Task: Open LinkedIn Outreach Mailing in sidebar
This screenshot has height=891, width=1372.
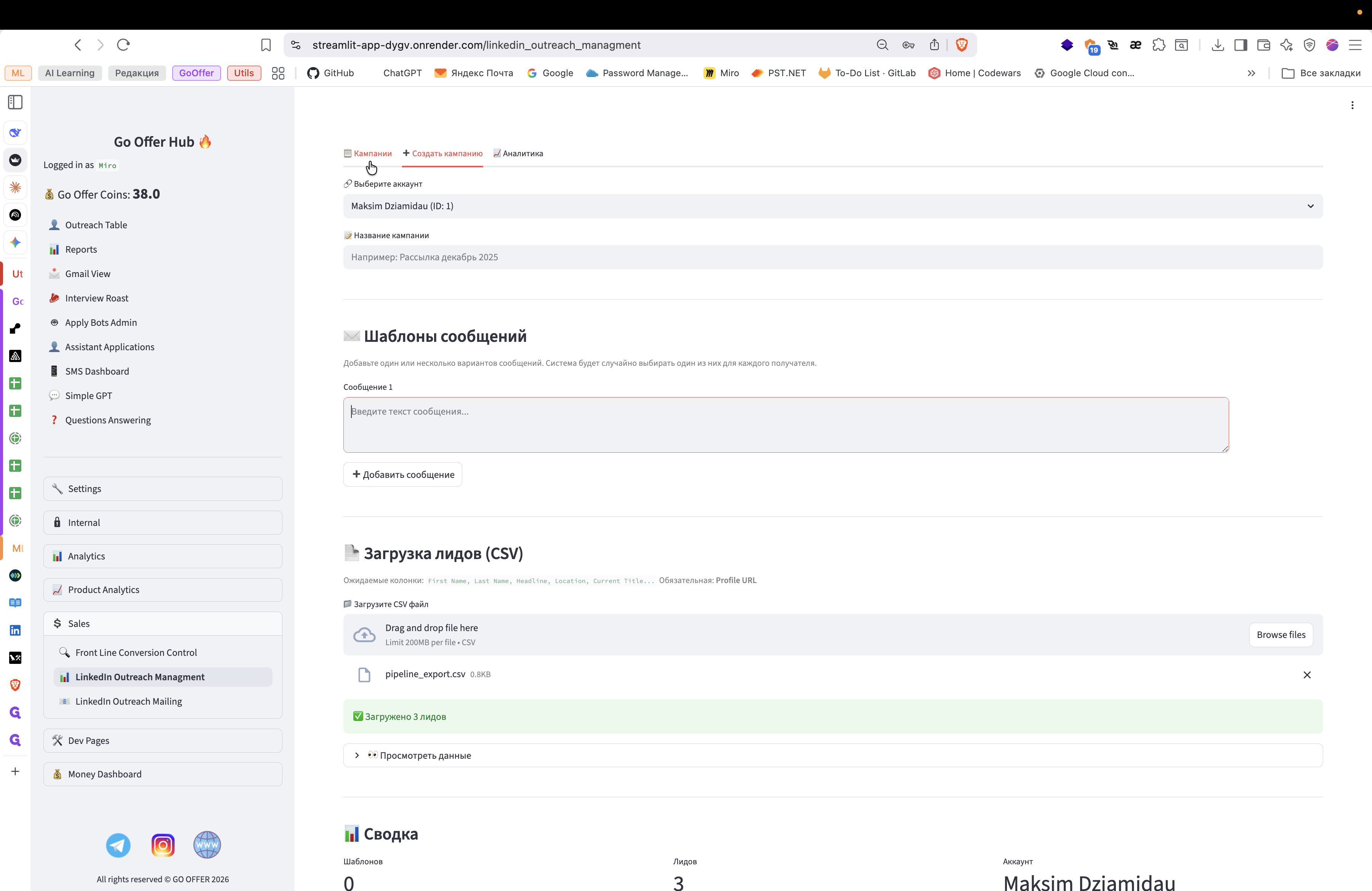Action: 128,701
